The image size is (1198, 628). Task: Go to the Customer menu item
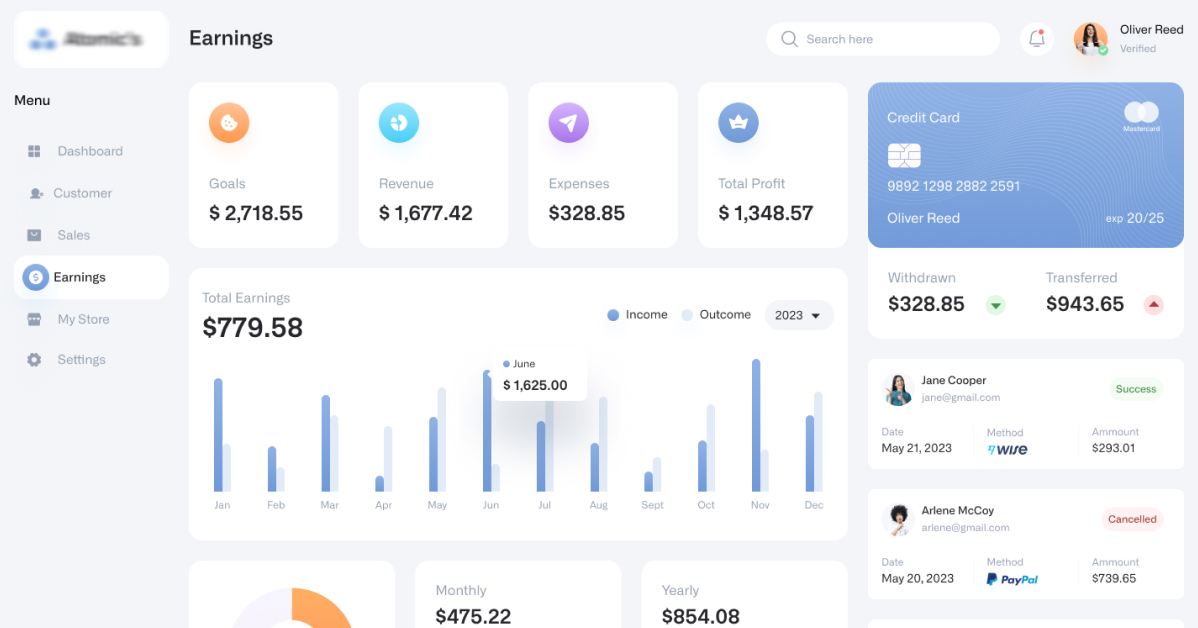click(x=82, y=193)
